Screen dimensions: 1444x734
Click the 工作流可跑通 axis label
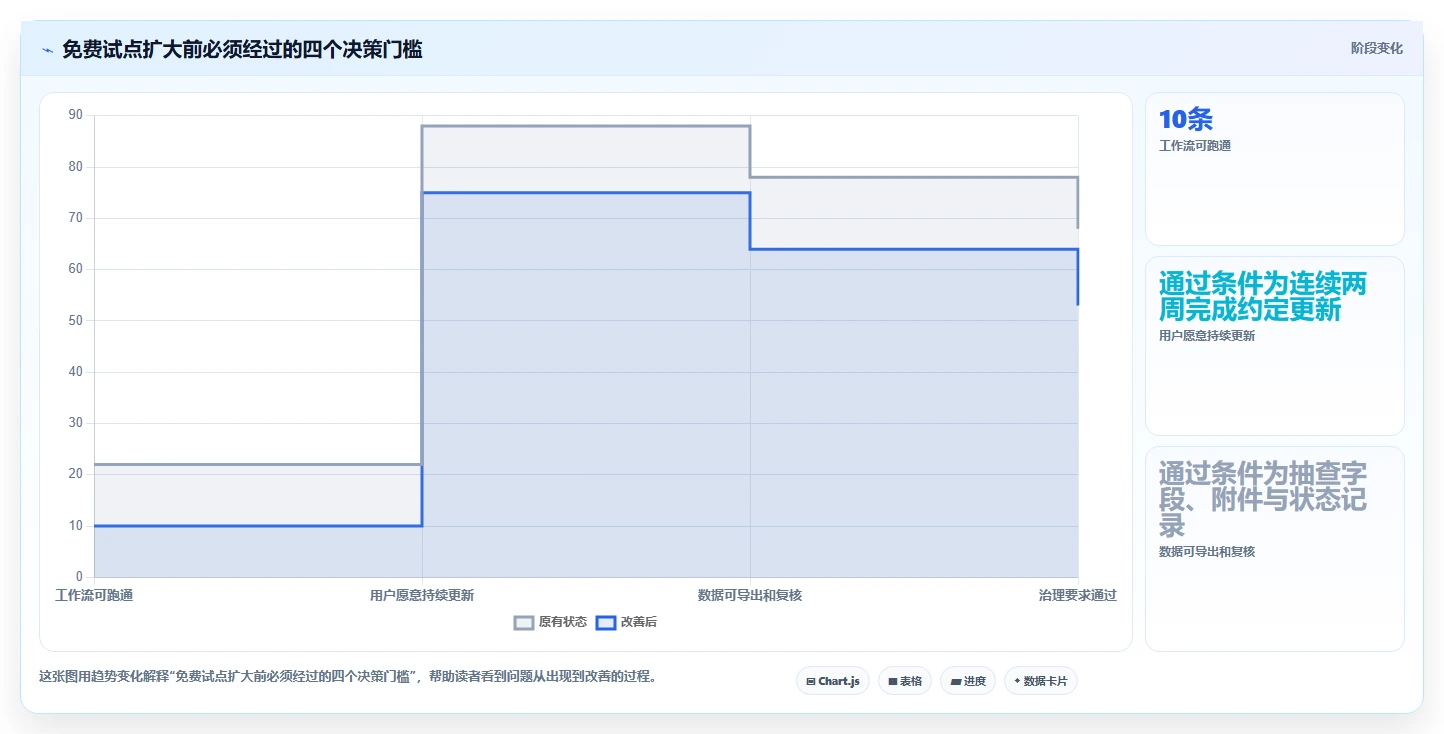click(x=94, y=595)
